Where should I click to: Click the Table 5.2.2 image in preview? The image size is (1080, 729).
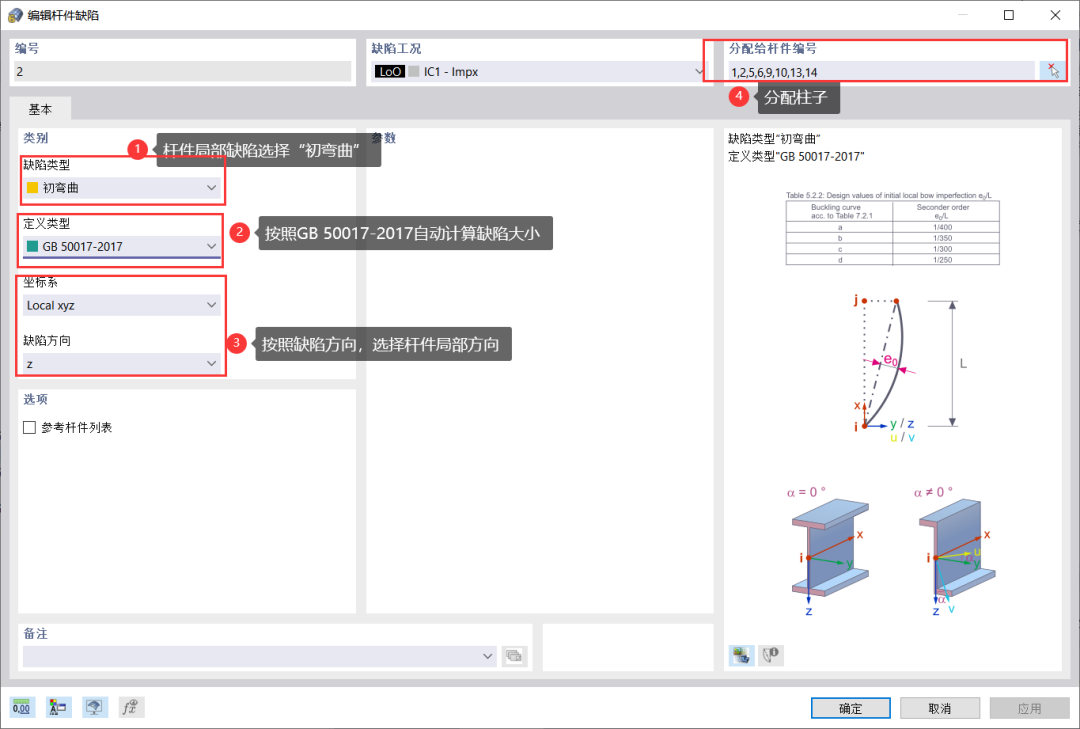tap(893, 229)
